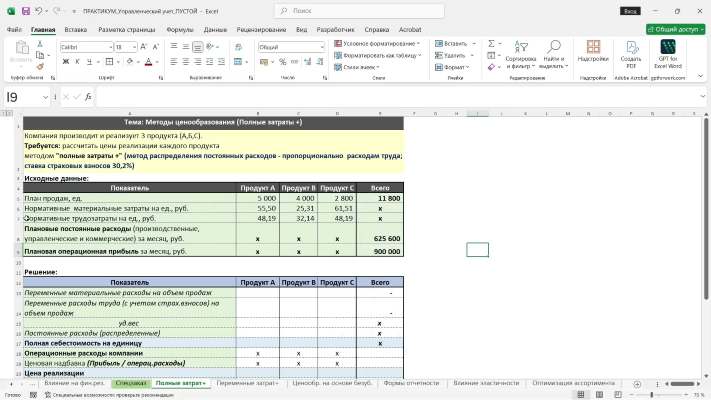This screenshot has height=400, width=711.
Task: Click the fill color bucket icon
Action: pyautogui.click(x=130, y=62)
